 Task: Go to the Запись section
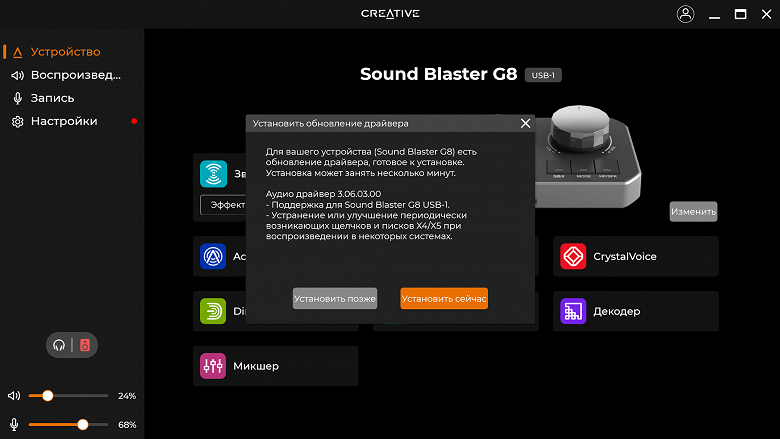pyautogui.click(x=52, y=98)
